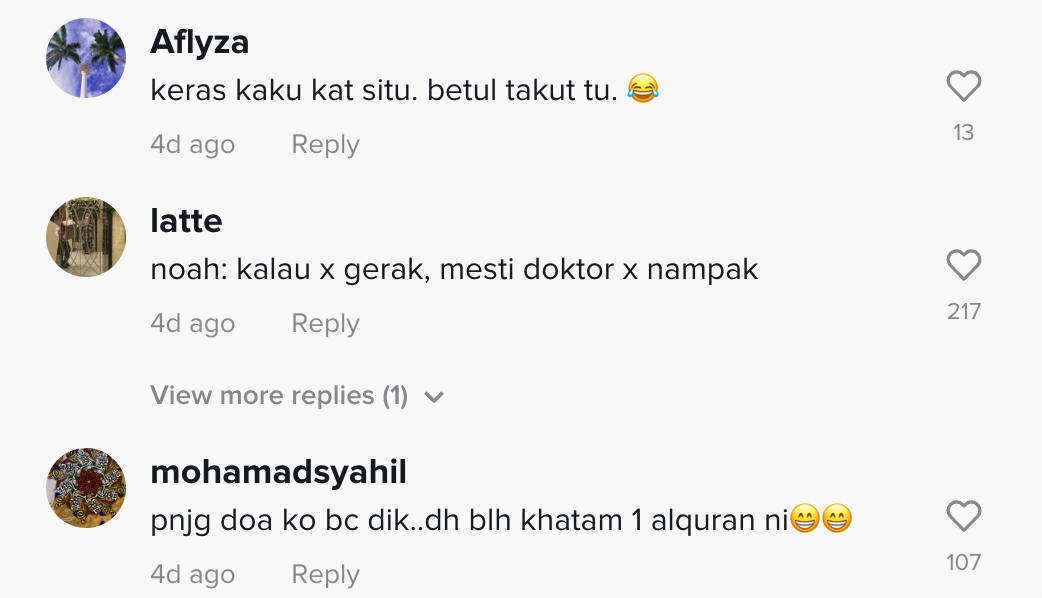The width and height of the screenshot is (1042, 598).
Task: Open the Aflyza username link
Action: [199, 43]
